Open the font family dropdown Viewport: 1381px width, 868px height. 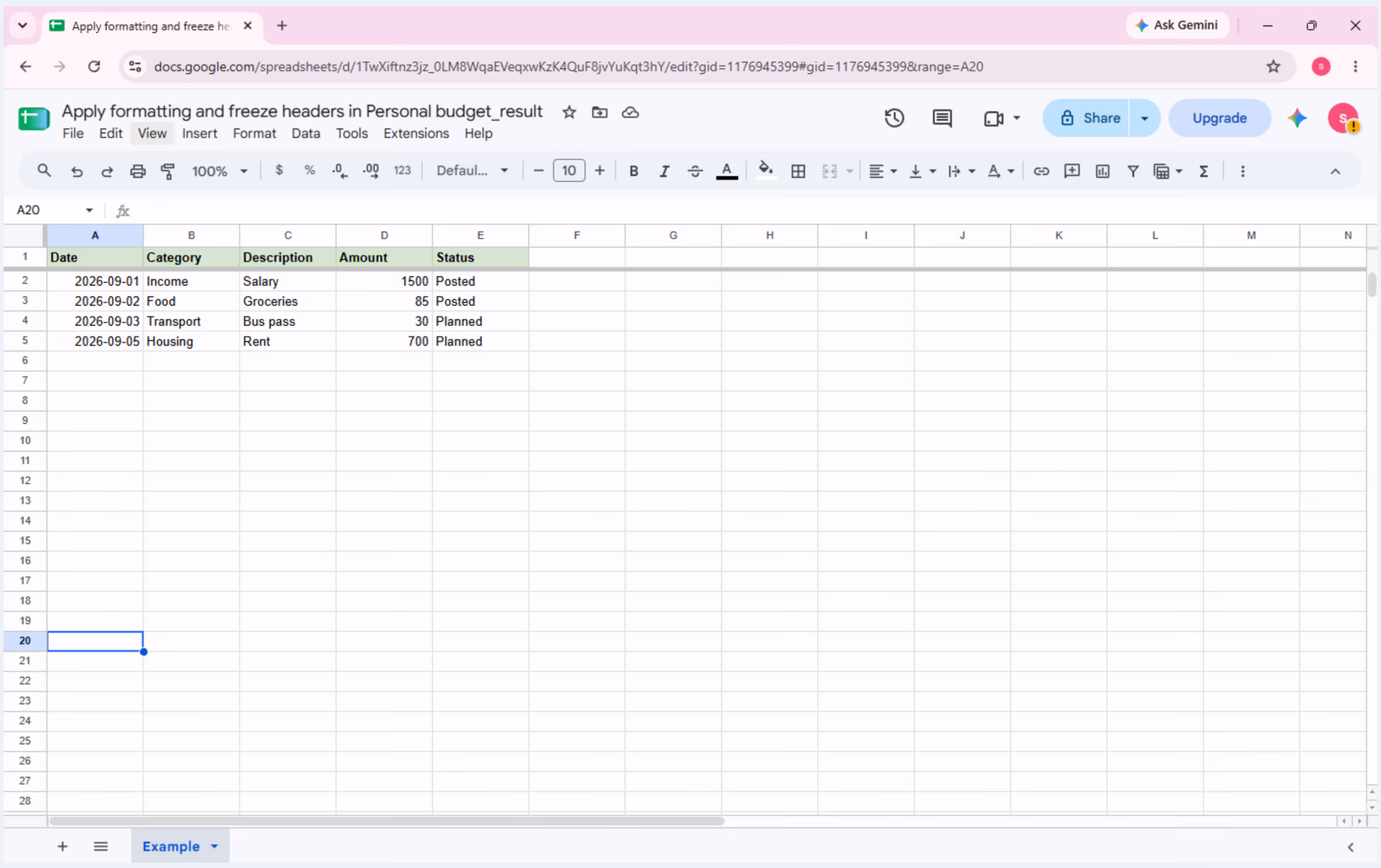tap(472, 171)
